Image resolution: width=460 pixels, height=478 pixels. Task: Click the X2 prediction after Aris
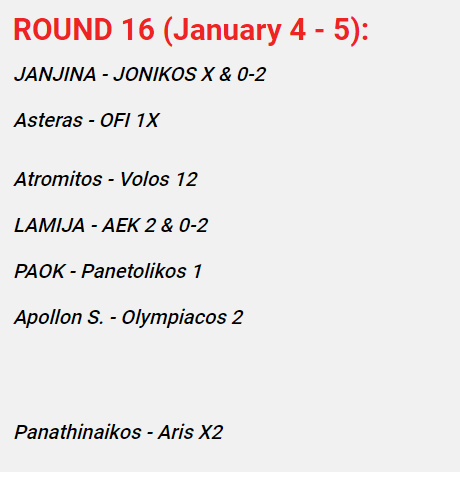point(210,432)
